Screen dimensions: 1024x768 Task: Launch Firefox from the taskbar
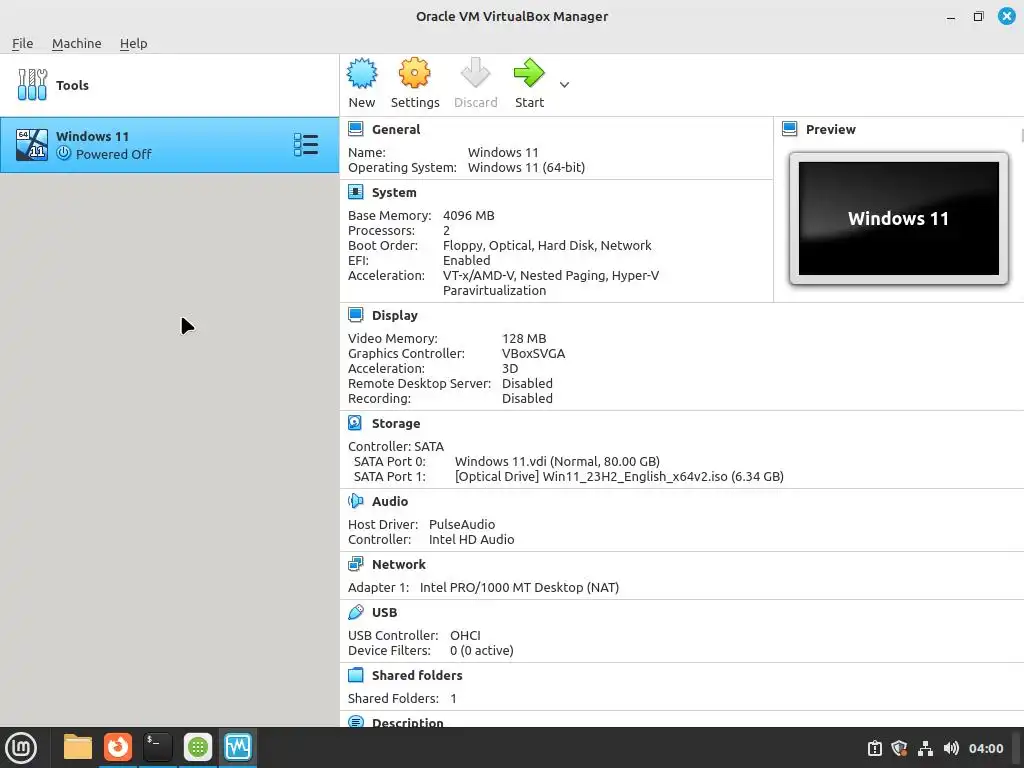click(x=118, y=747)
